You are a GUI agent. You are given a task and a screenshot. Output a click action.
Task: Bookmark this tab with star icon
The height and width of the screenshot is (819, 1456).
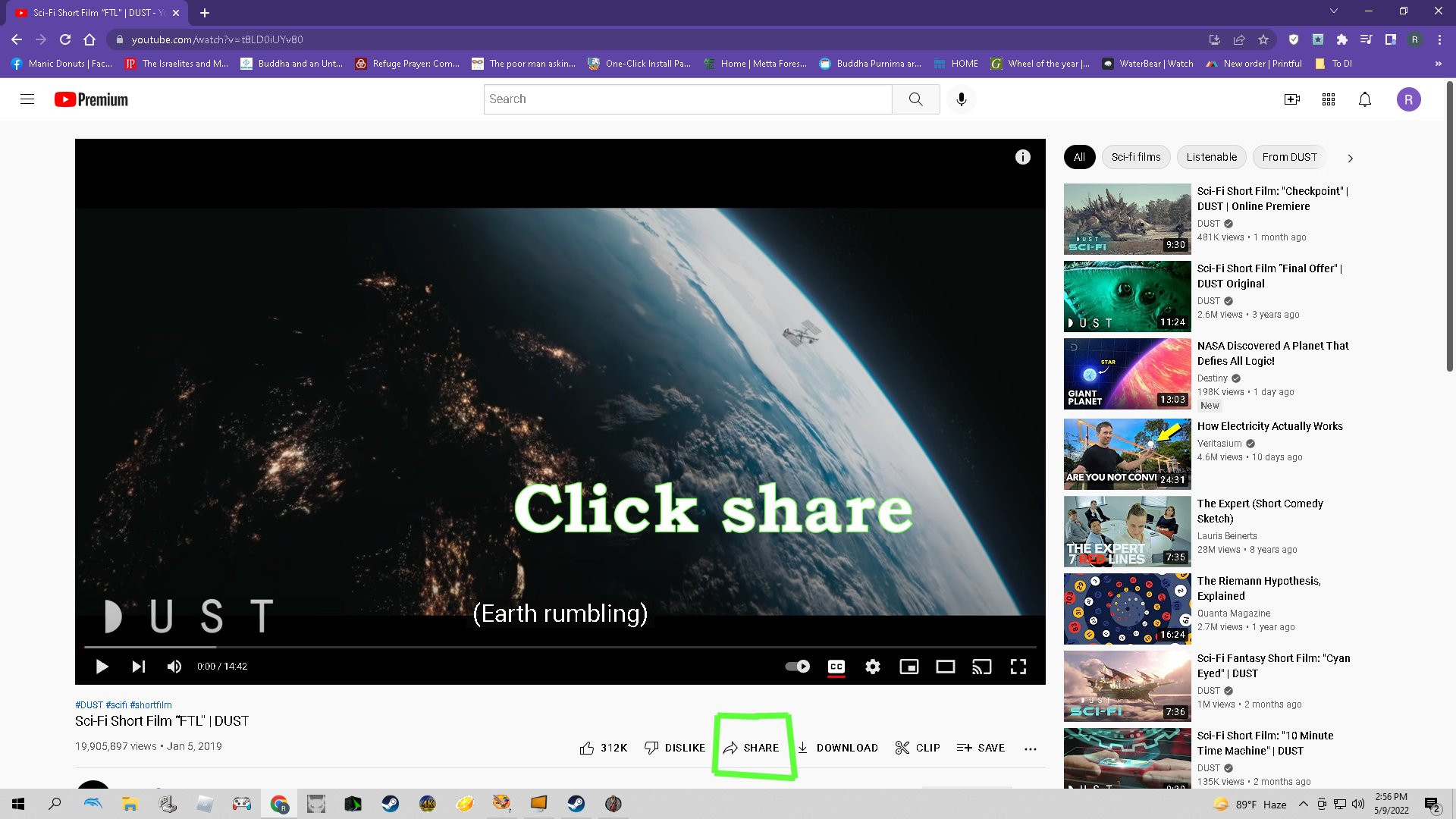[x=1263, y=39]
